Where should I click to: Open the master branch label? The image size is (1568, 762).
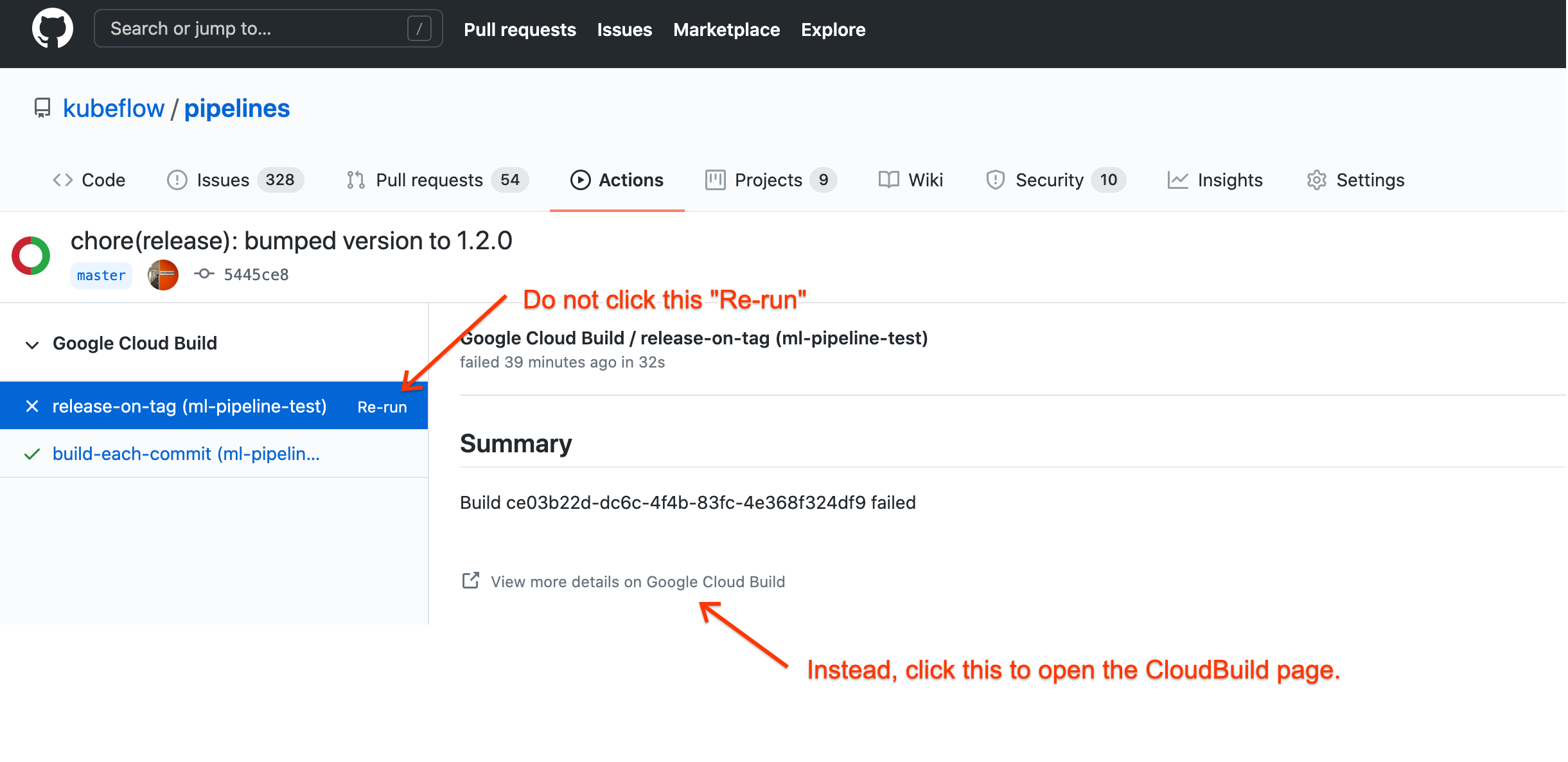(x=101, y=275)
